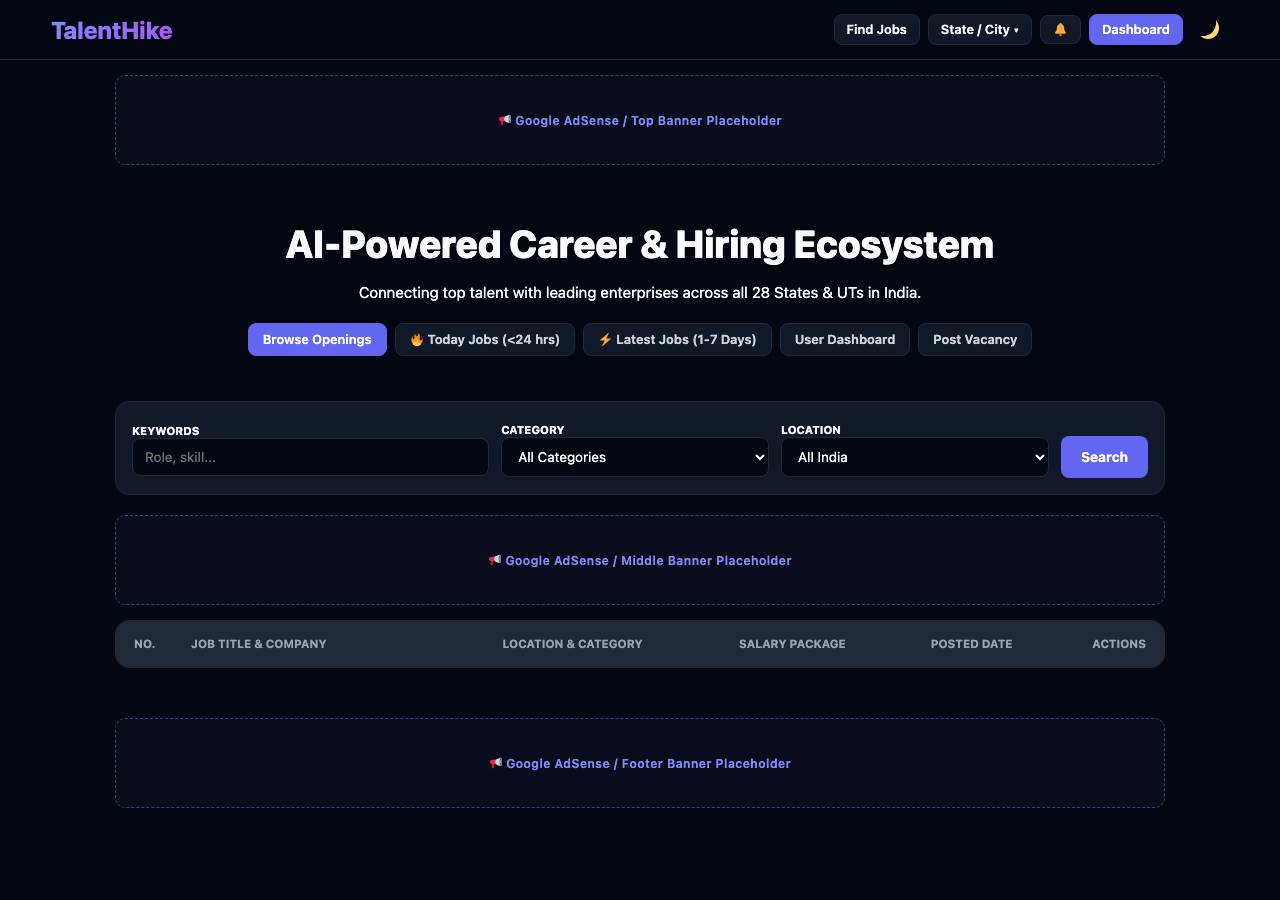Toggle dark mode with the moon icon
Screen dimensions: 1280x900
1210,29
